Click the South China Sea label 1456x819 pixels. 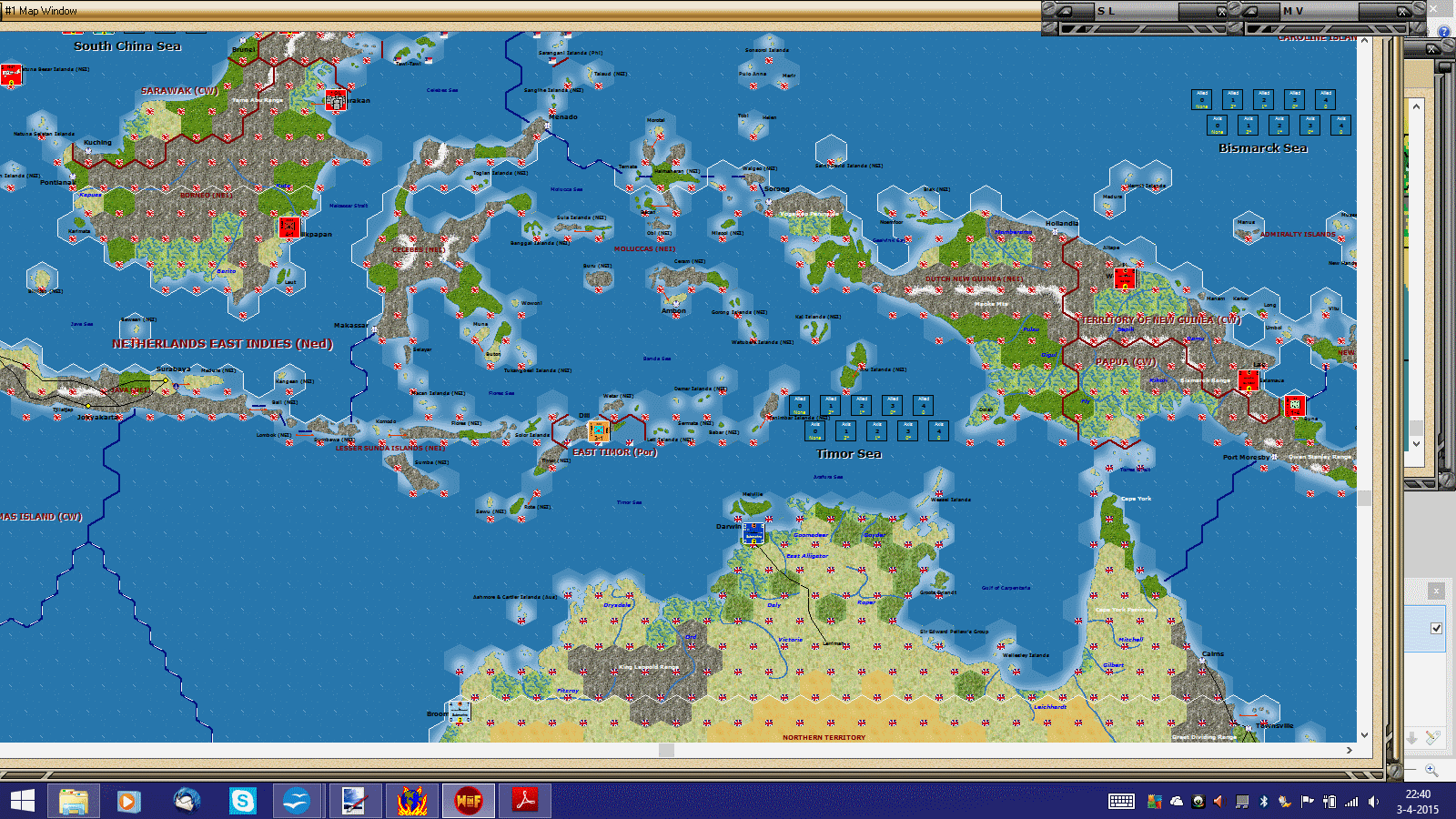(127, 46)
